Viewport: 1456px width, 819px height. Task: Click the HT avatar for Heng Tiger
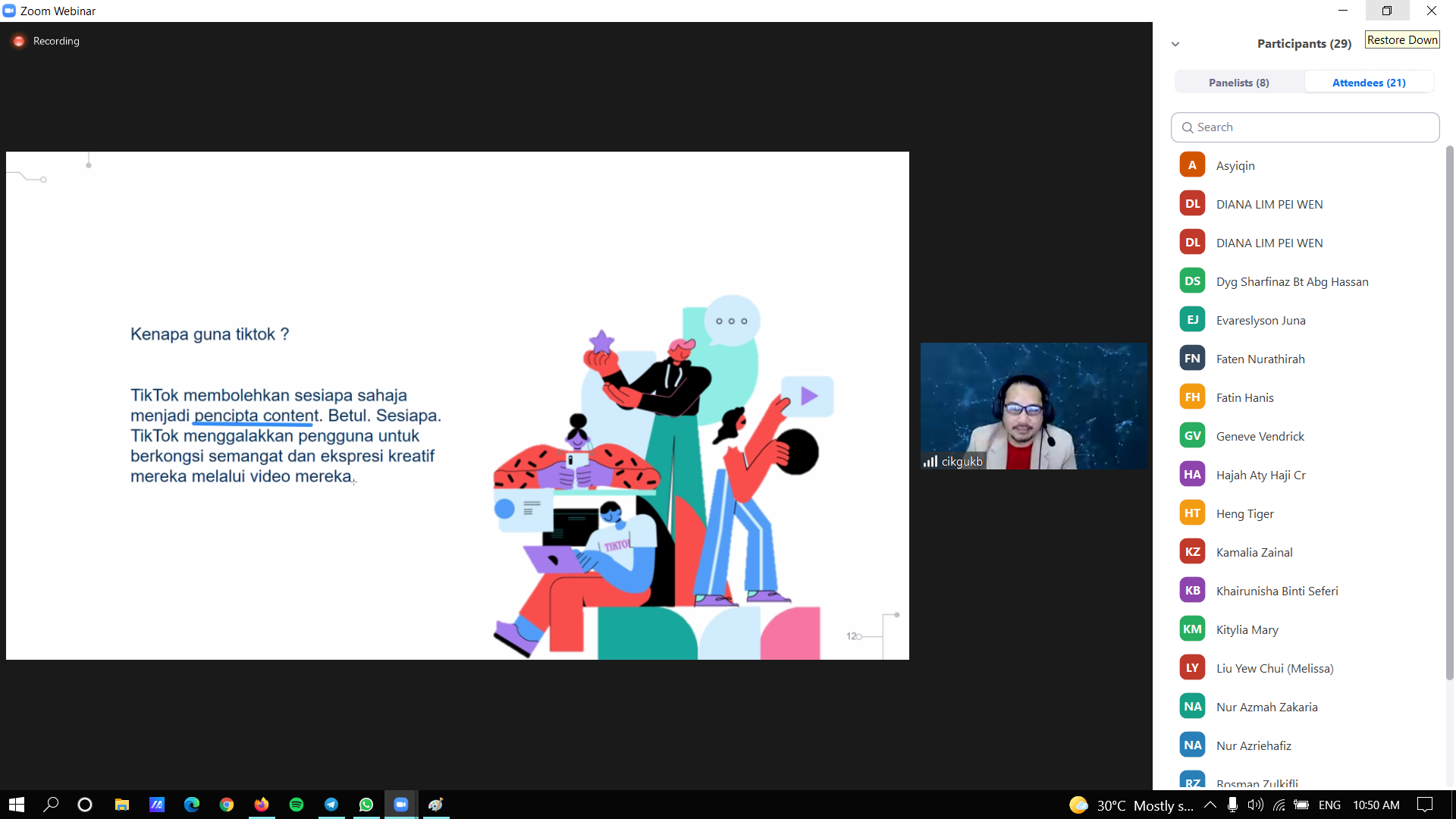click(1192, 513)
